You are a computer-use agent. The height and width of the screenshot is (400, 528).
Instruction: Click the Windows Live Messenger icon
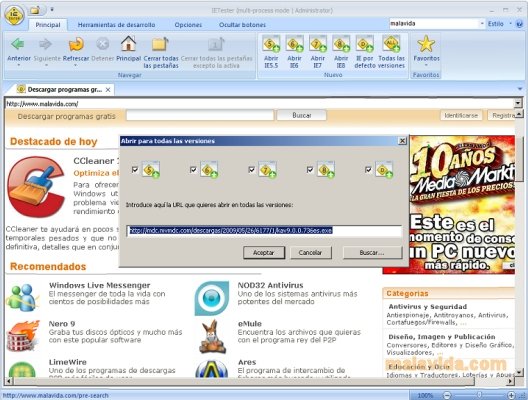(x=23, y=297)
